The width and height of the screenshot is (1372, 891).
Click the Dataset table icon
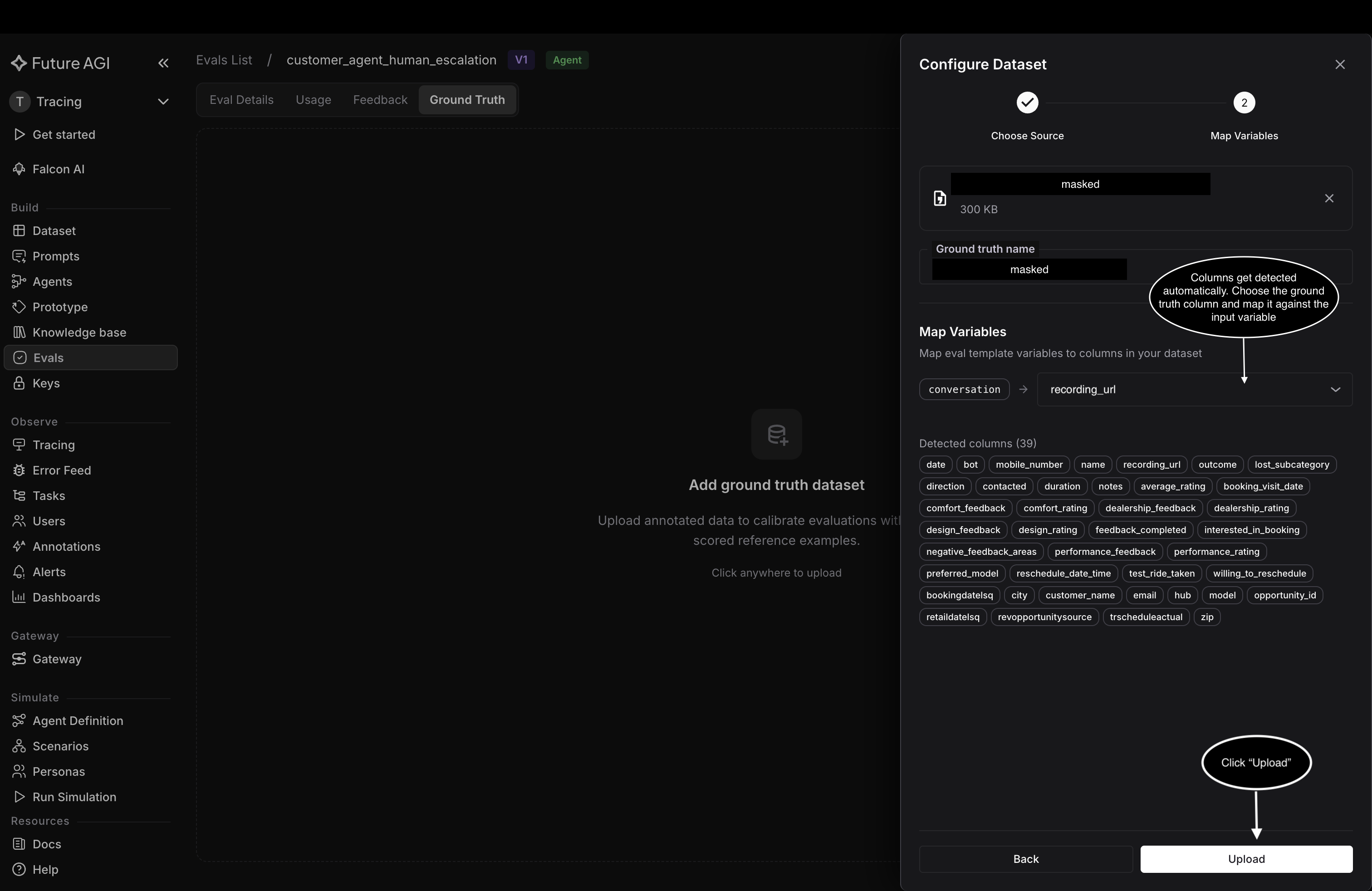[x=19, y=230]
